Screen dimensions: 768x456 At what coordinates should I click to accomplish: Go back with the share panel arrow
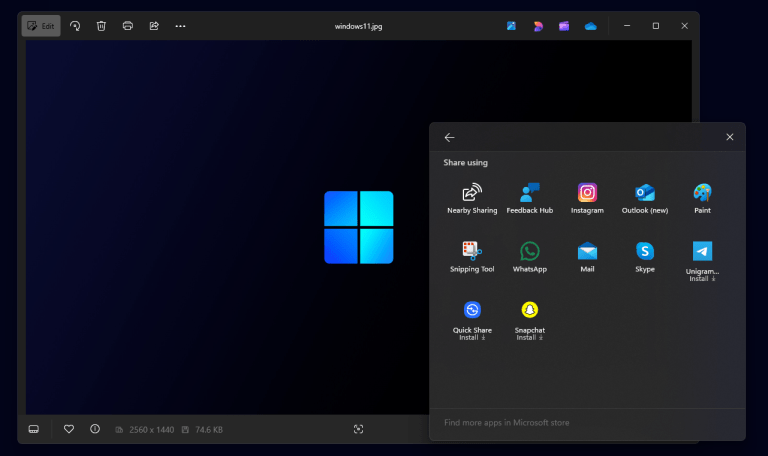449,138
